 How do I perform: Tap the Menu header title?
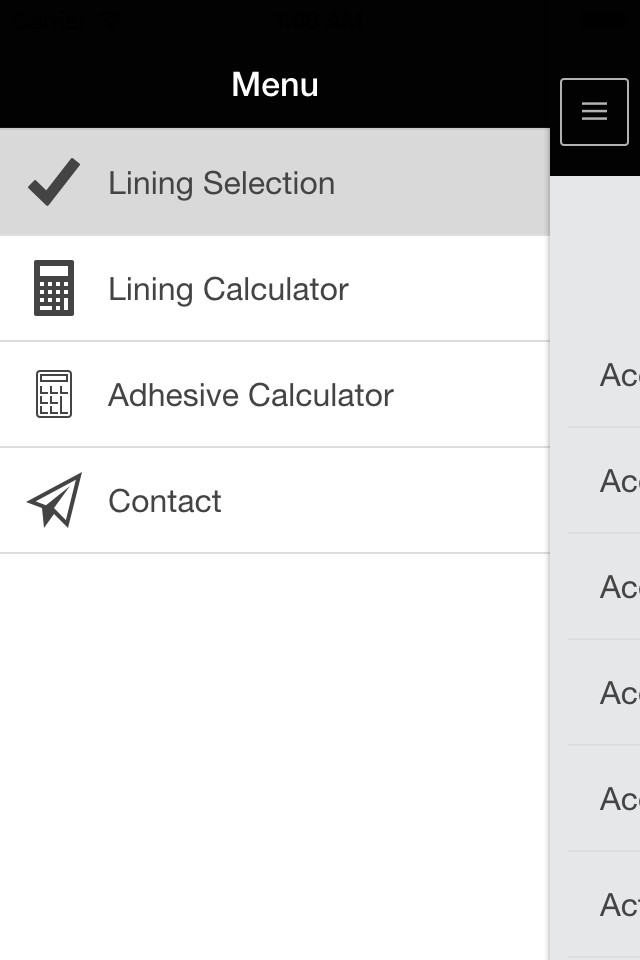click(275, 84)
